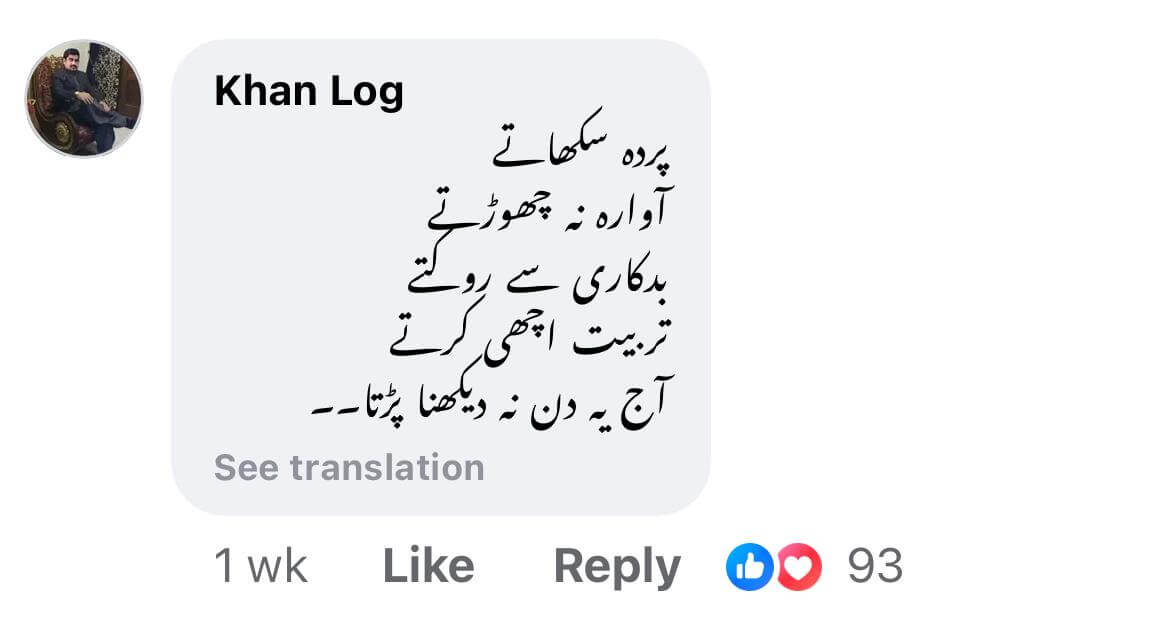Select the word تربیت in the comment
This screenshot has height=636, width=1170.
(622, 336)
